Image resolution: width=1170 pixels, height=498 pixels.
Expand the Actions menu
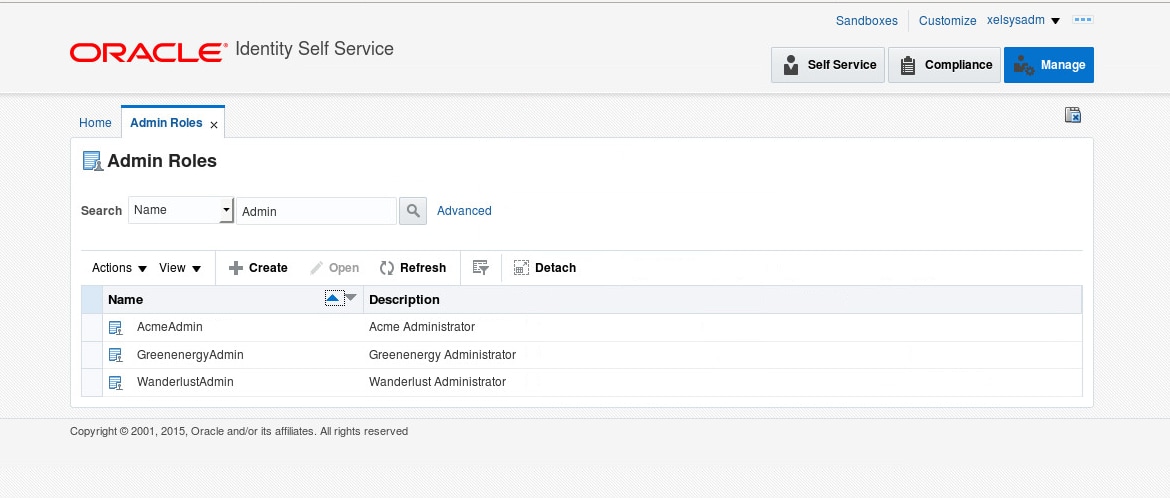click(119, 268)
